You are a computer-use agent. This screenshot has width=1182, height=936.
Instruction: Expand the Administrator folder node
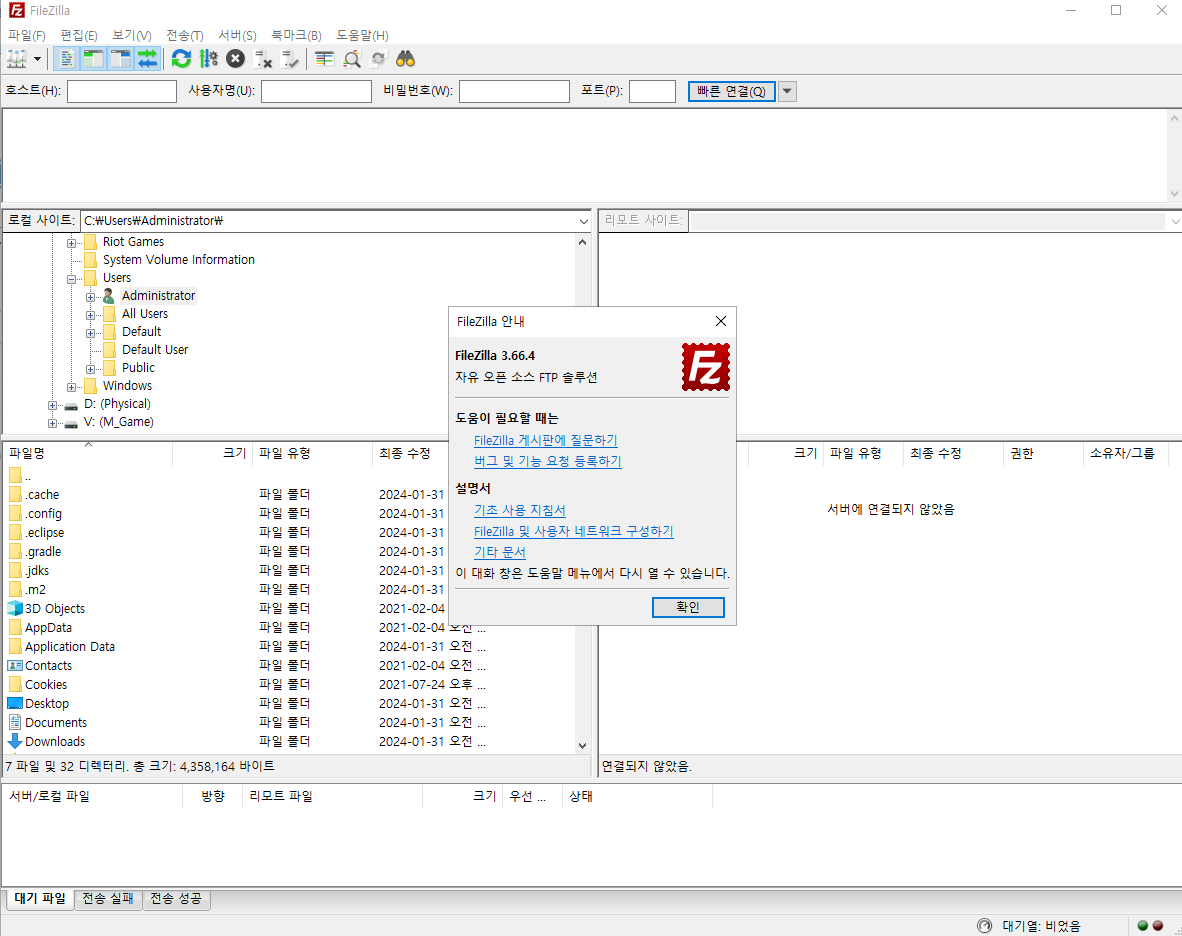pos(90,297)
